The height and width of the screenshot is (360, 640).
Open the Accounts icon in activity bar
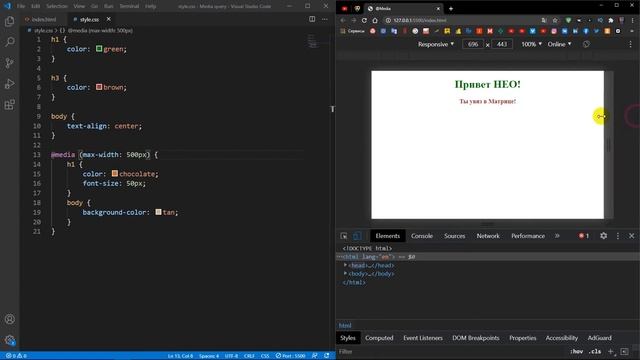pyautogui.click(x=10, y=319)
